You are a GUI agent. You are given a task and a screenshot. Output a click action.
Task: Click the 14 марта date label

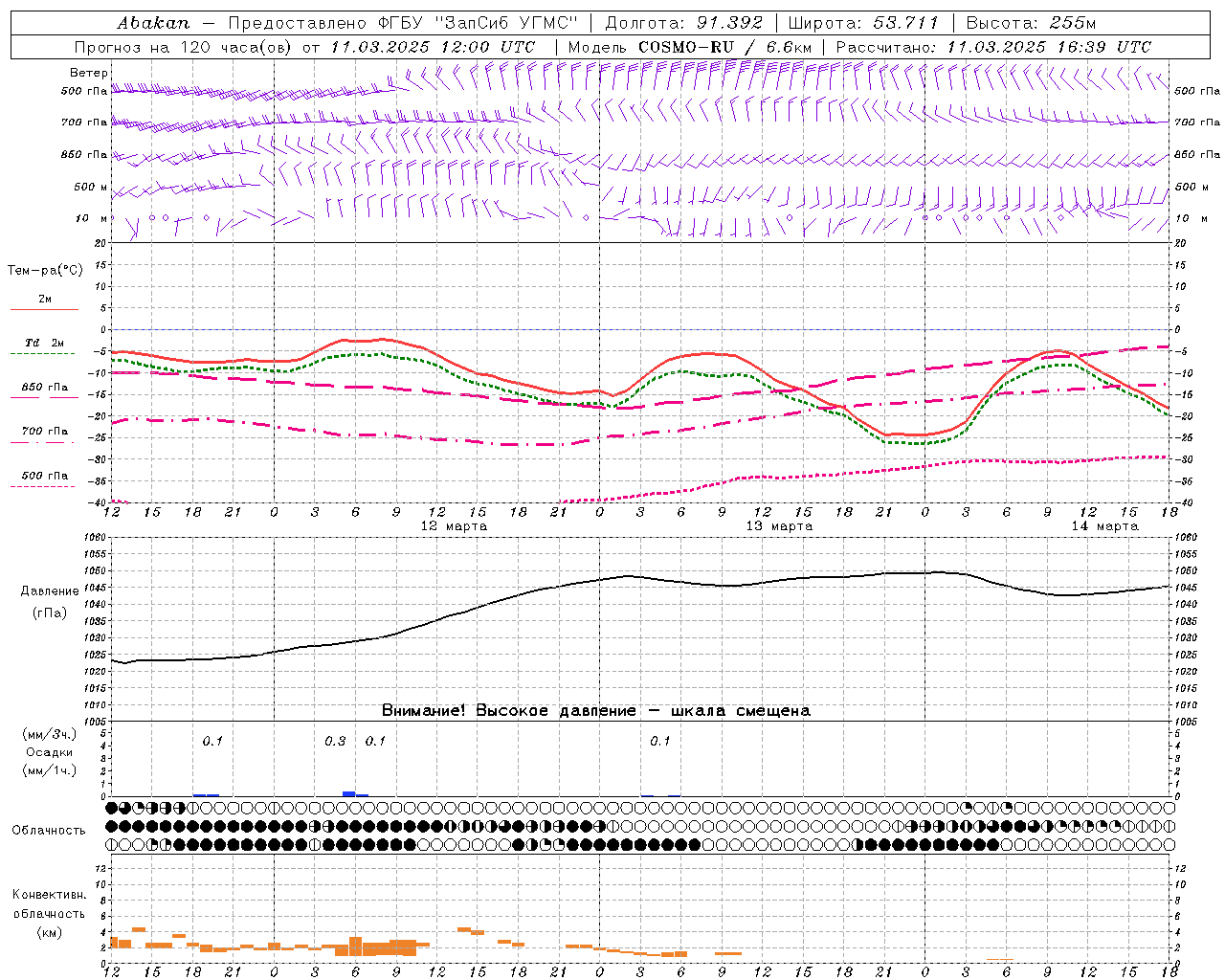click(x=1104, y=526)
